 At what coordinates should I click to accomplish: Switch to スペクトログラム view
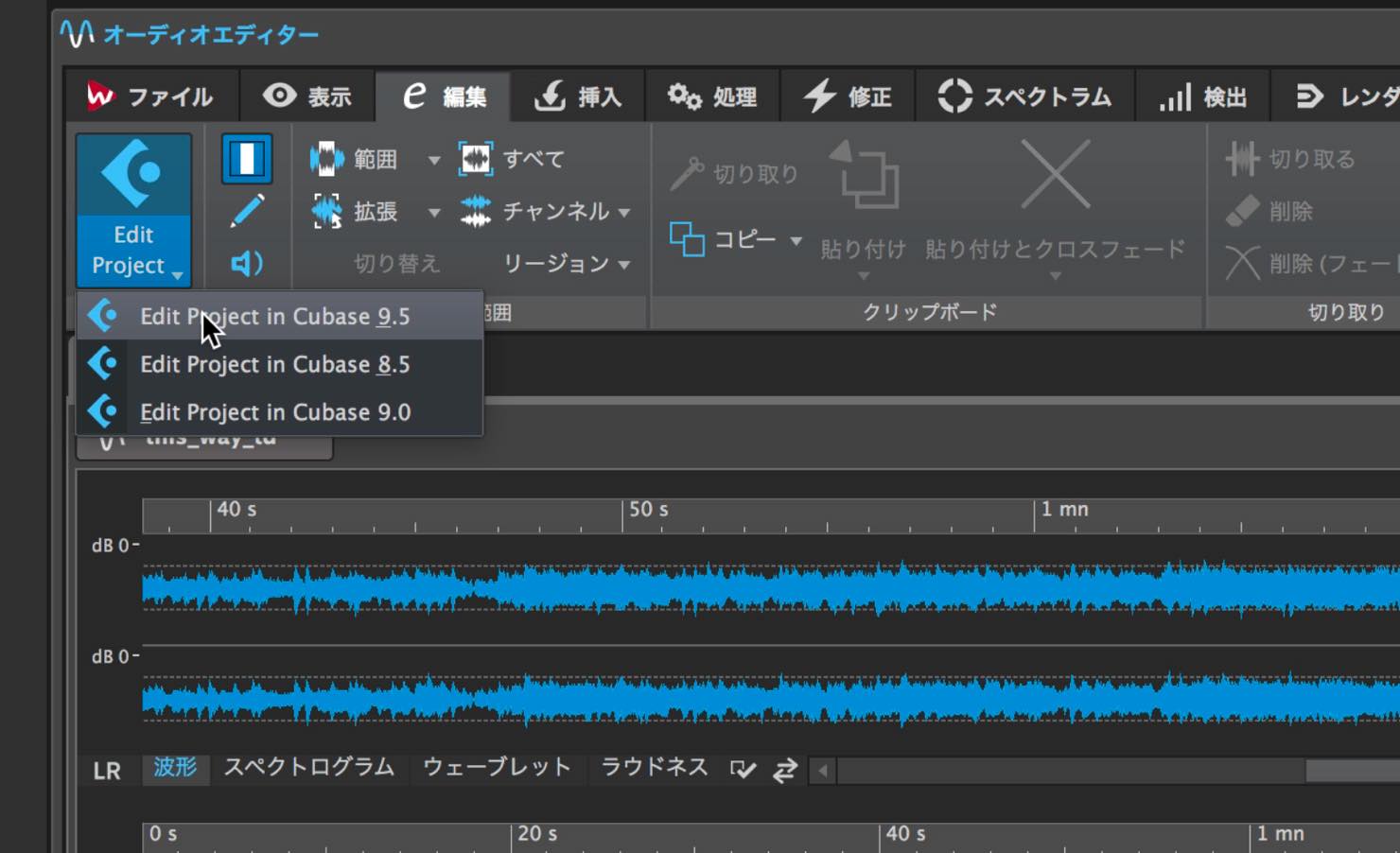[308, 767]
